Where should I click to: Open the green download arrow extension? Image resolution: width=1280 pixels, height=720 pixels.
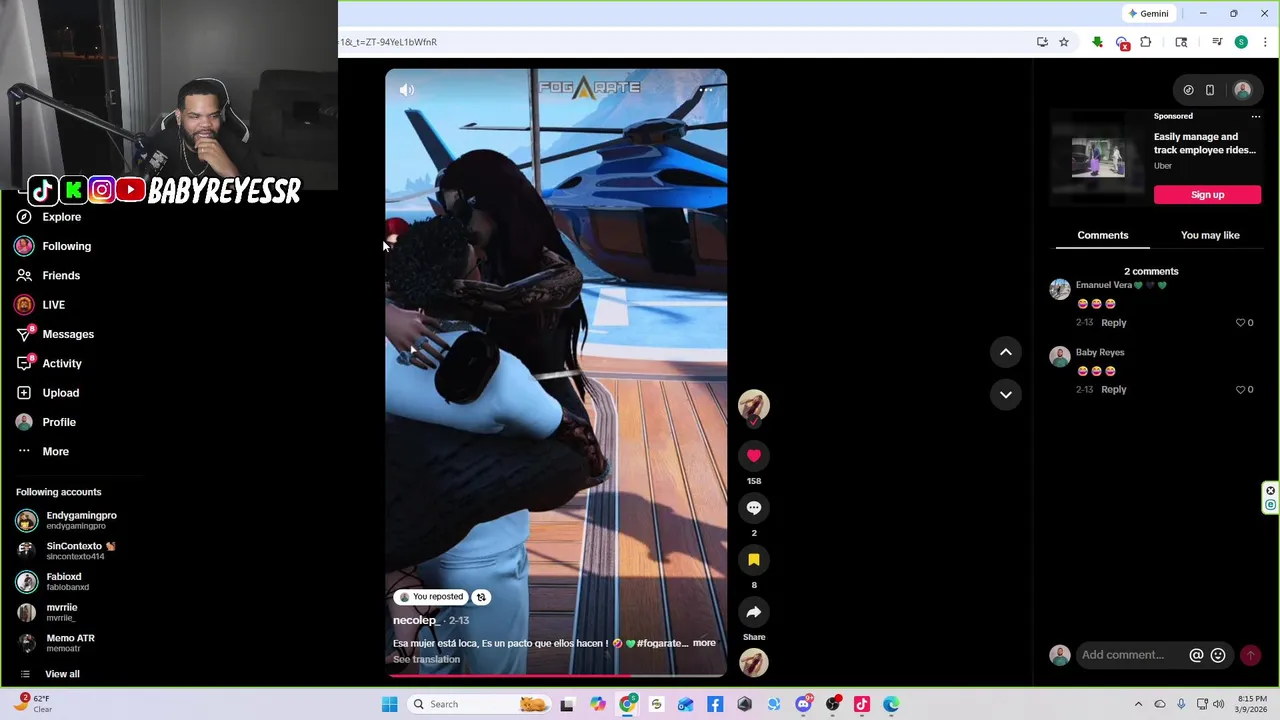(1097, 42)
